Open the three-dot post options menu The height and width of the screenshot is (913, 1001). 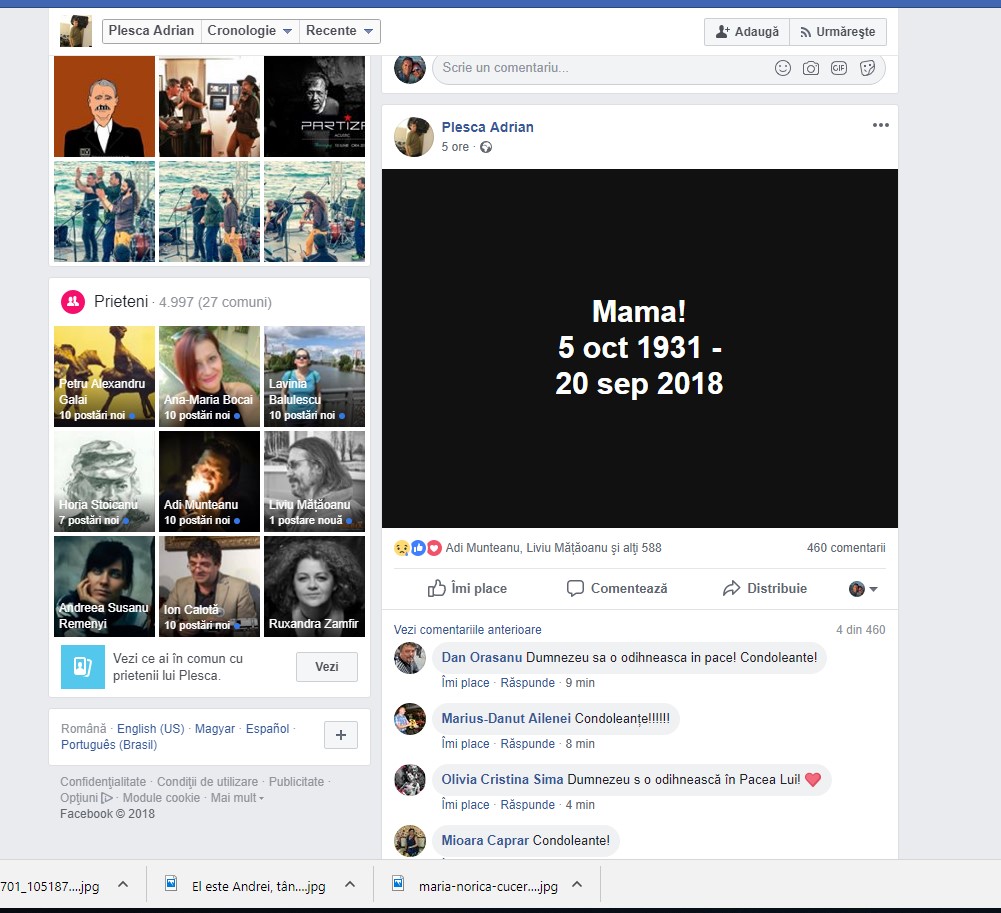[x=880, y=125]
